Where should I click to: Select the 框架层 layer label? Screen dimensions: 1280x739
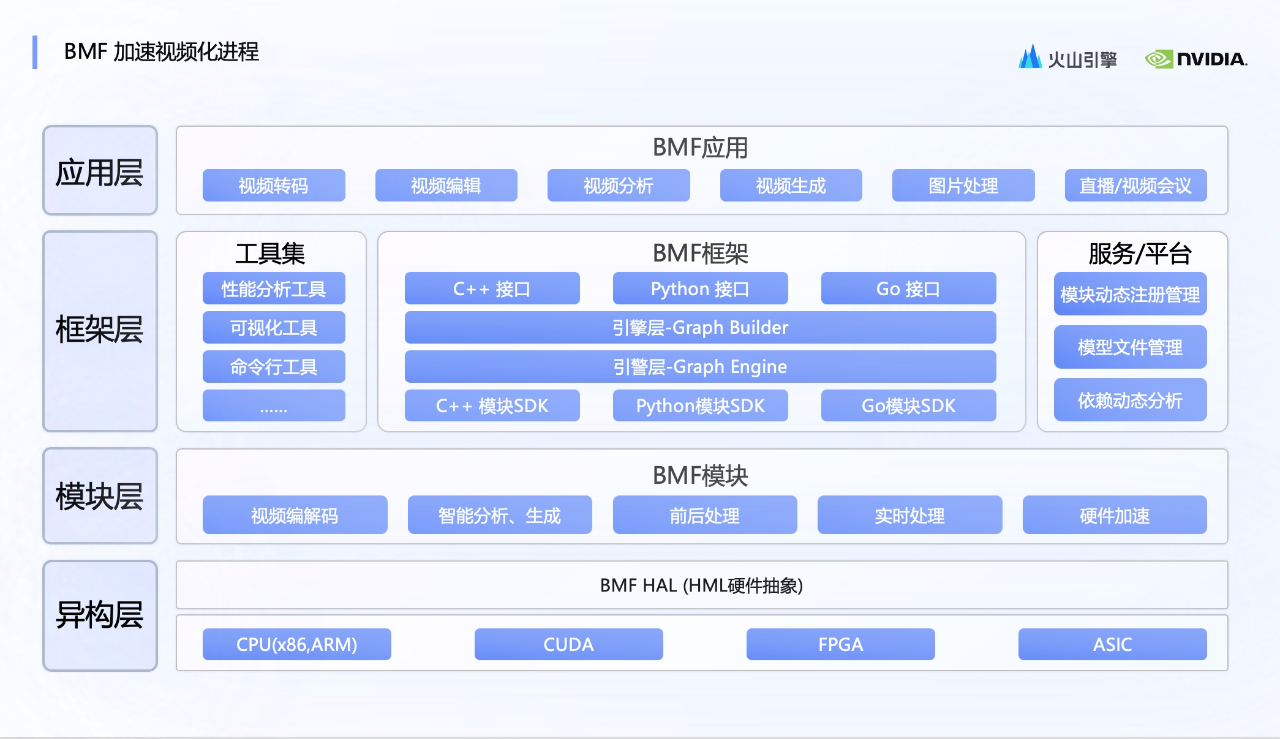(x=100, y=331)
